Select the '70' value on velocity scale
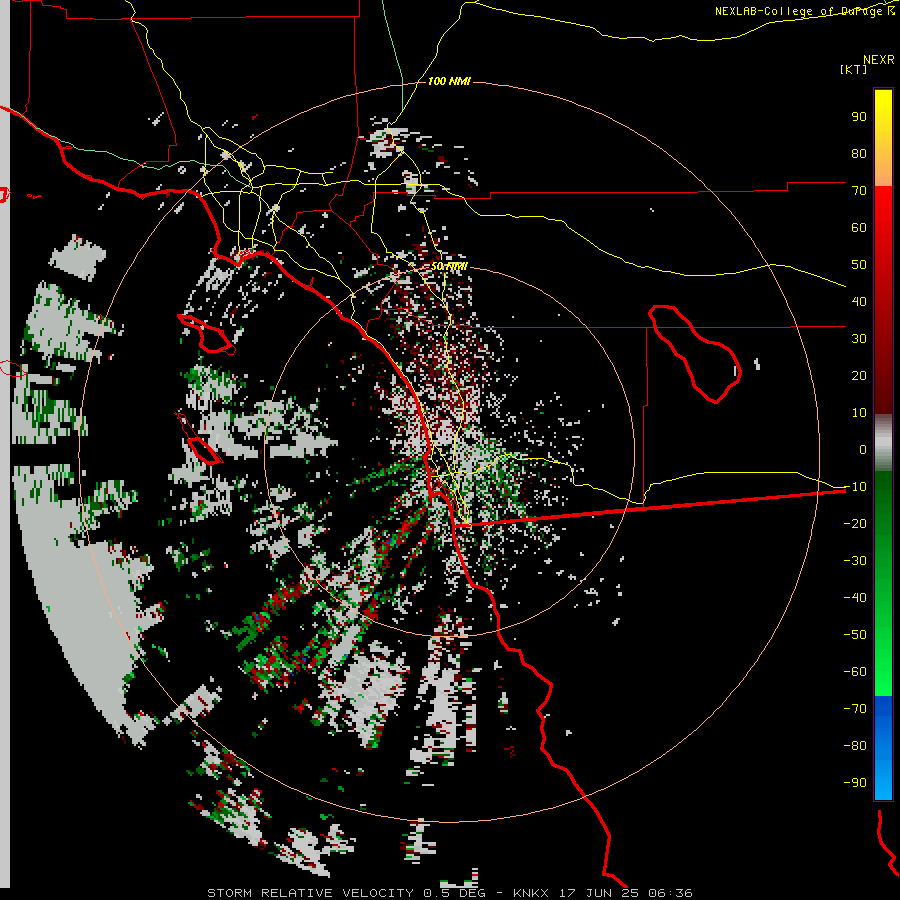This screenshot has width=900, height=900. (x=859, y=191)
